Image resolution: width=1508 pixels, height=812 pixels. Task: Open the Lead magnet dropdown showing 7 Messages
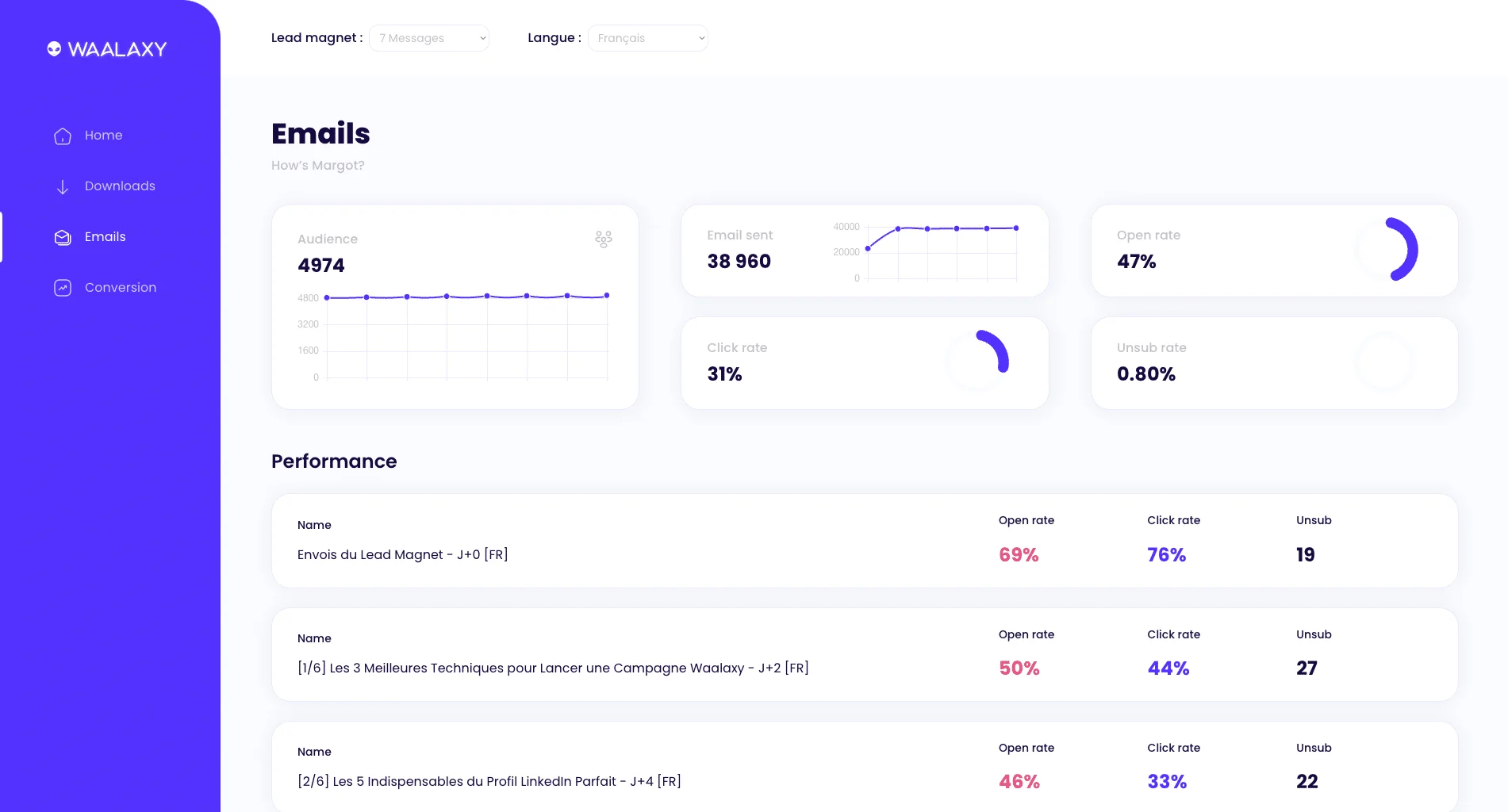429,38
